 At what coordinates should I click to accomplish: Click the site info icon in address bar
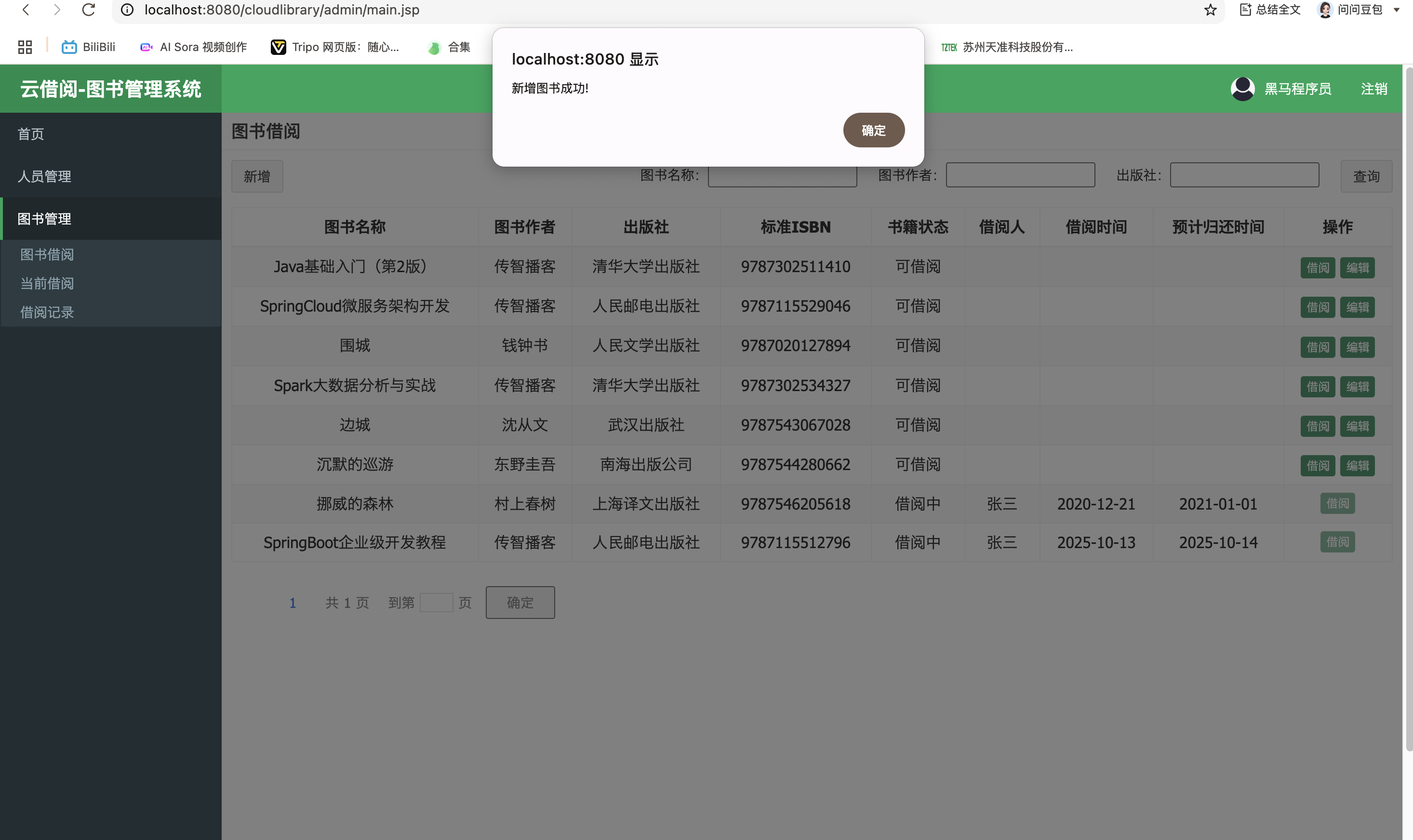pyautogui.click(x=127, y=10)
